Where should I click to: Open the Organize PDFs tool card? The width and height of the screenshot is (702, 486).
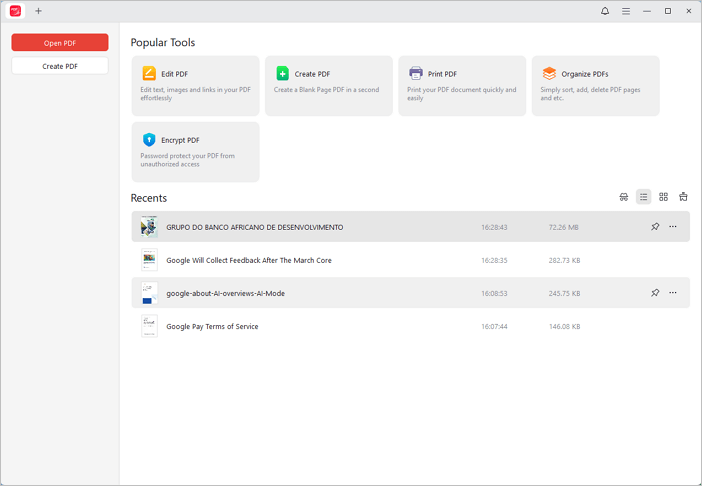coord(596,86)
